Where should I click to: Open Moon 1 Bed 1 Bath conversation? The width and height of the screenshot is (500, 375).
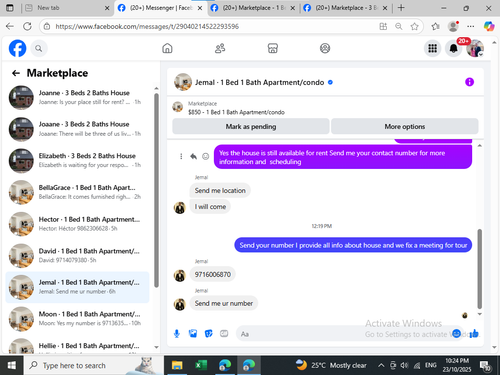[x=77, y=319]
